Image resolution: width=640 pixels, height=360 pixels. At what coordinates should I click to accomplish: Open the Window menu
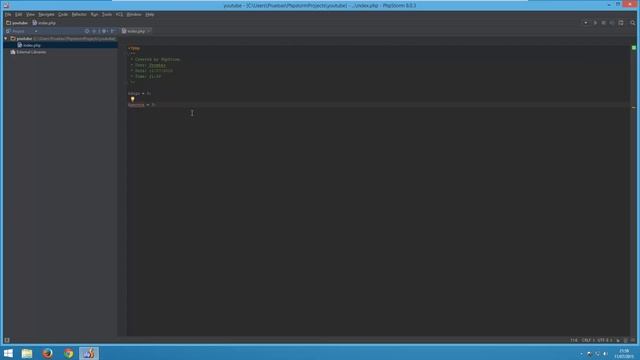point(133,14)
